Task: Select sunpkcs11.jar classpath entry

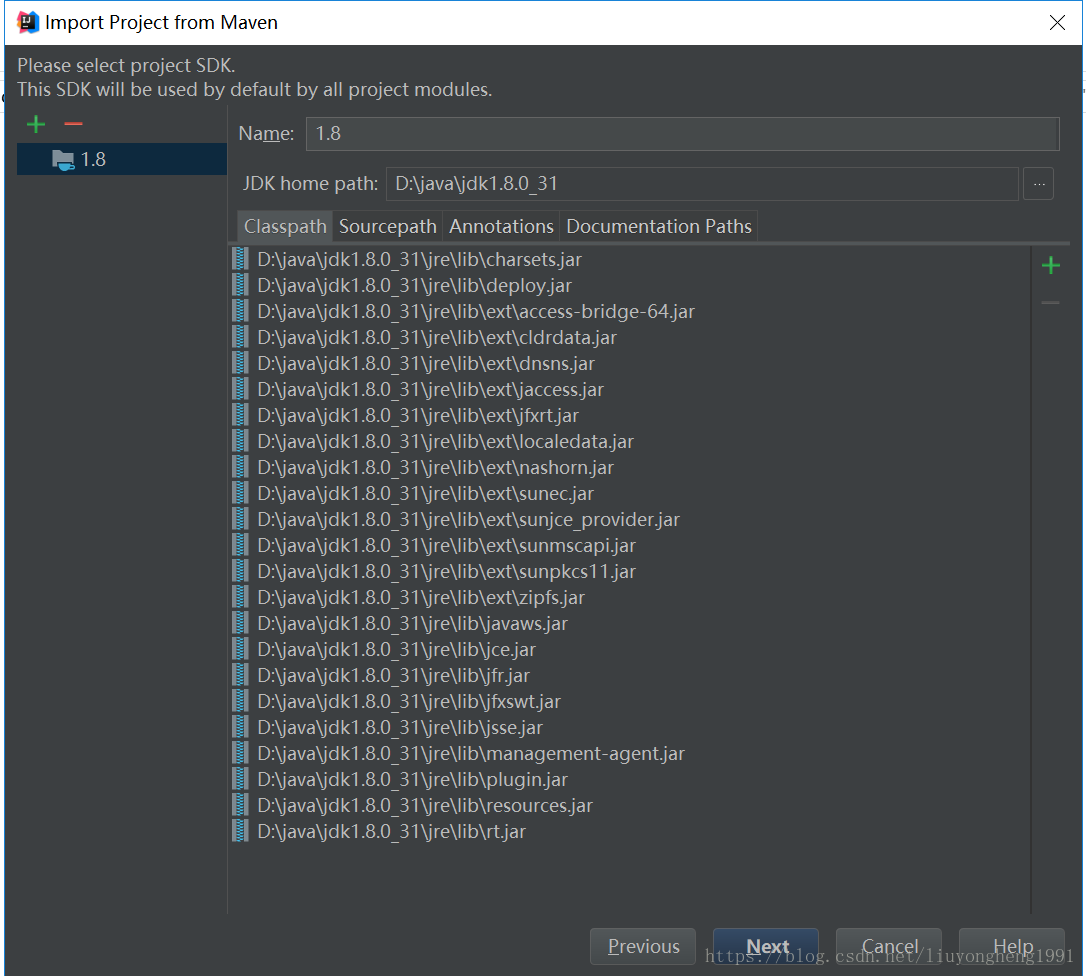Action: click(x=630, y=571)
